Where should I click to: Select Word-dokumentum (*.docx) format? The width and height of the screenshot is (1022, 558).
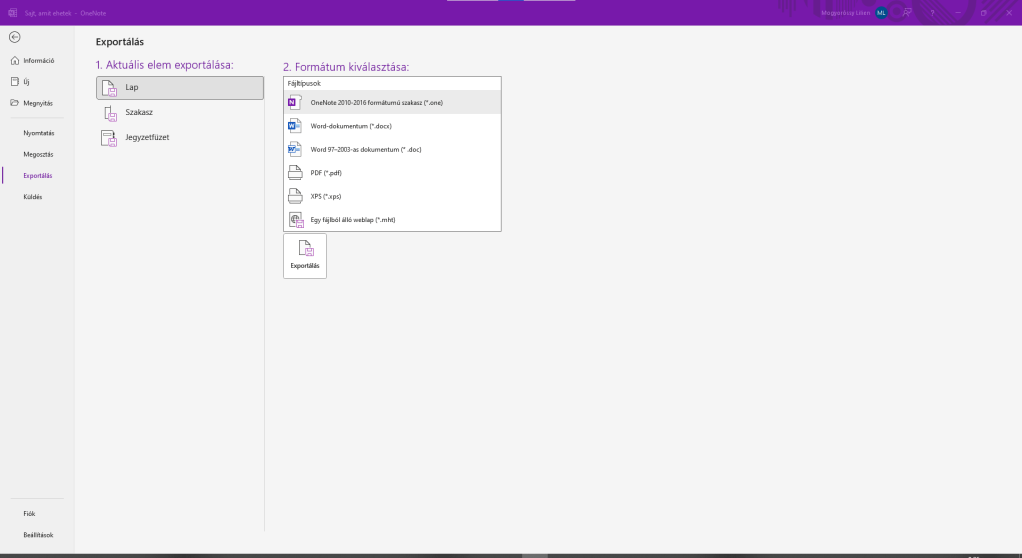(391, 126)
